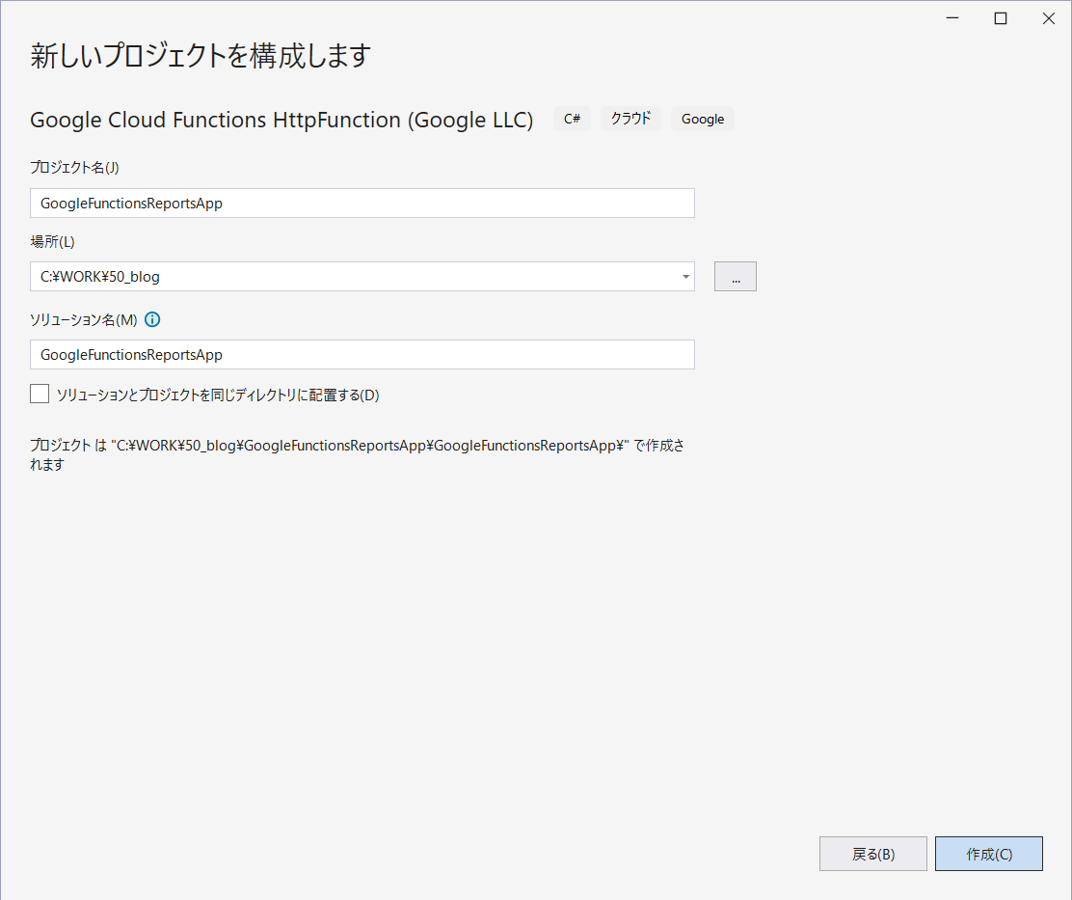Click the プロジェクト名(J) label

pos(75,168)
